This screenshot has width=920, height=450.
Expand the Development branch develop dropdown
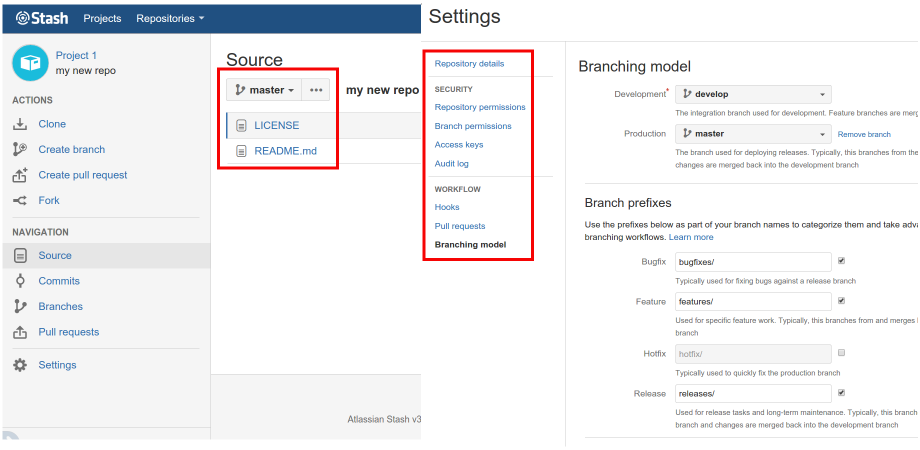(753, 94)
